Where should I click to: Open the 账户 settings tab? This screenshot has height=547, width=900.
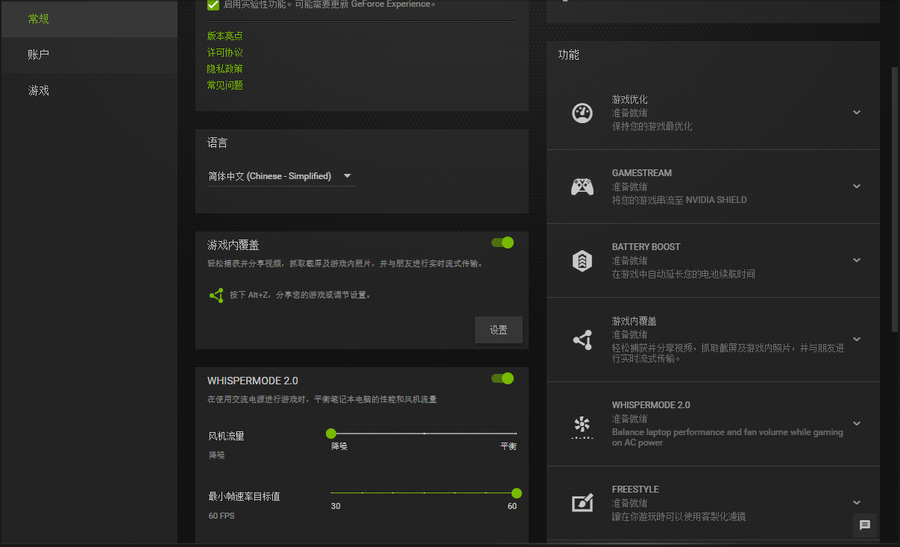point(89,55)
